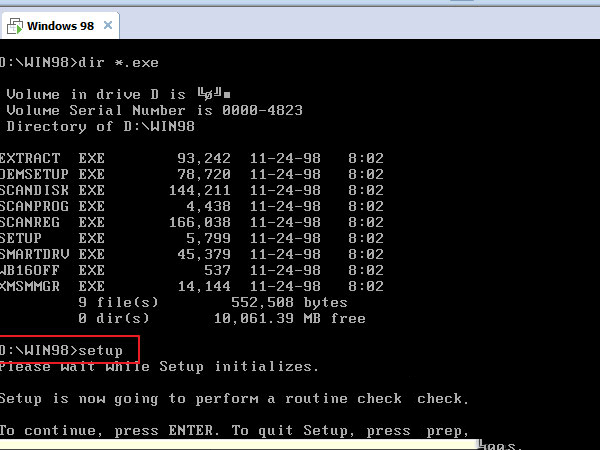The height and width of the screenshot is (450, 600).
Task: Select the EXTRACT EXE row
Action: 191,158
